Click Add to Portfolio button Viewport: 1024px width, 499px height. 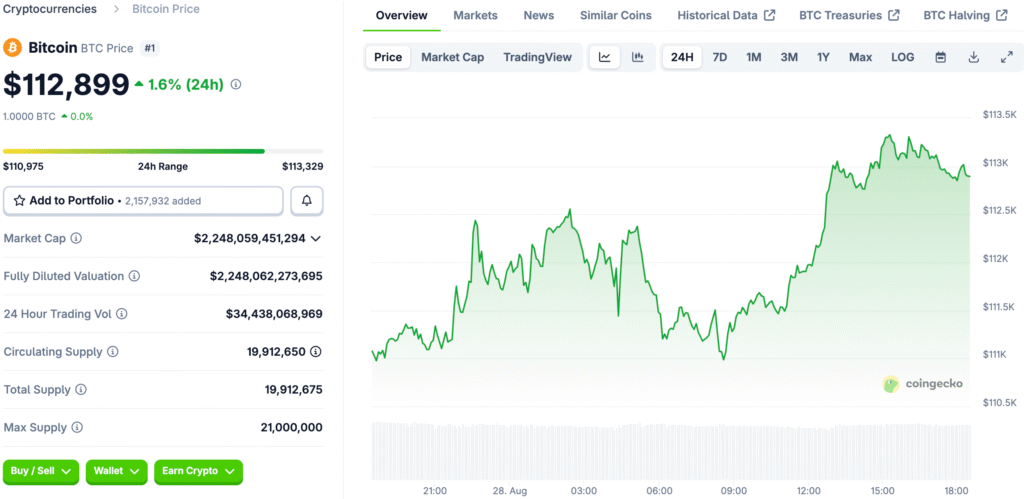(x=144, y=201)
